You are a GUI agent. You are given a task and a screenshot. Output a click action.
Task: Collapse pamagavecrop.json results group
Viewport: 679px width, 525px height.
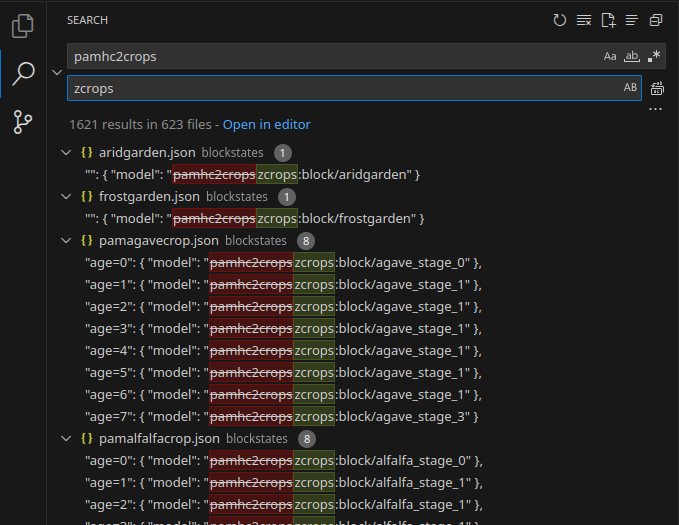pyautogui.click(x=67, y=241)
